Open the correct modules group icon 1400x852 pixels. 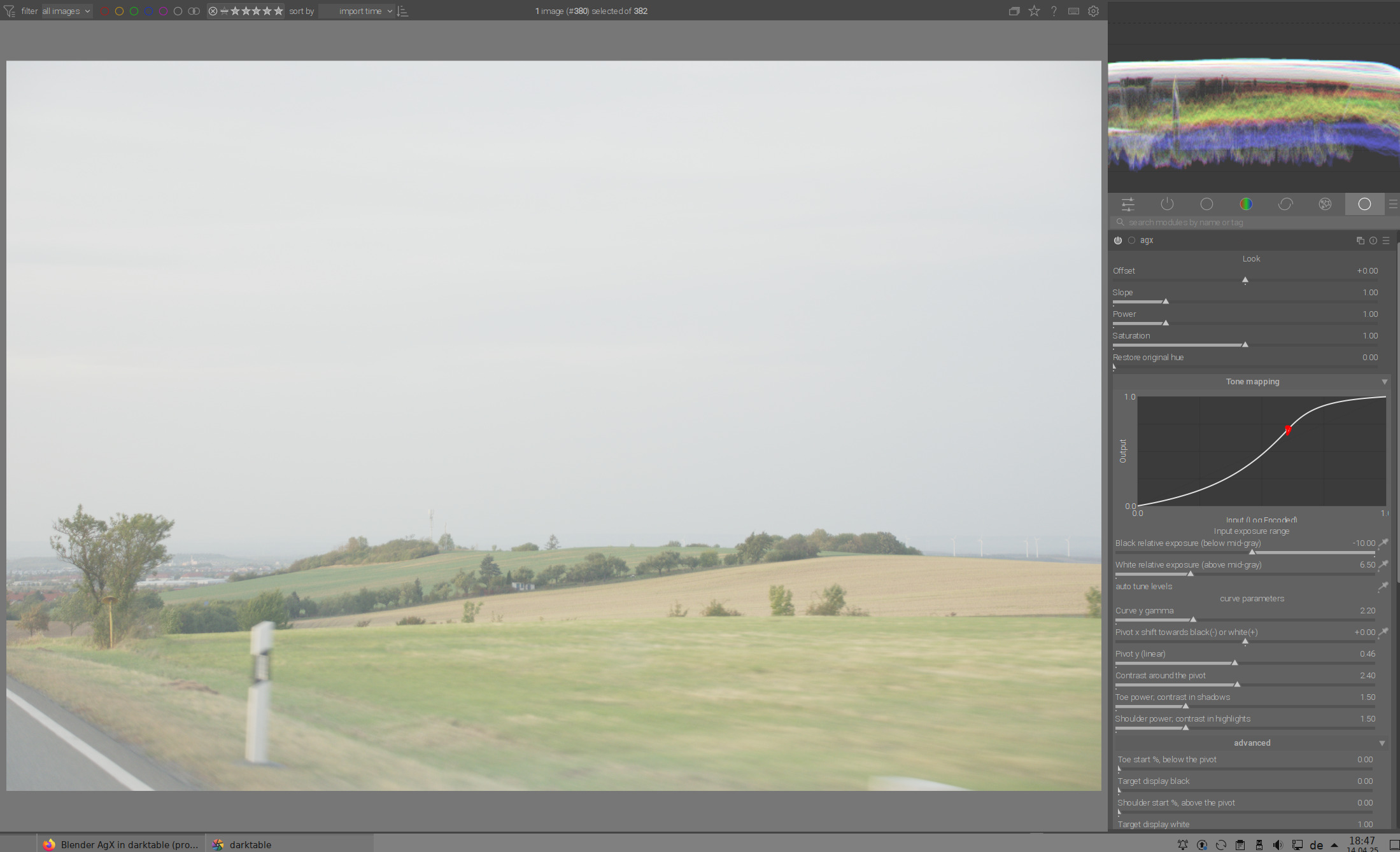[1285, 204]
